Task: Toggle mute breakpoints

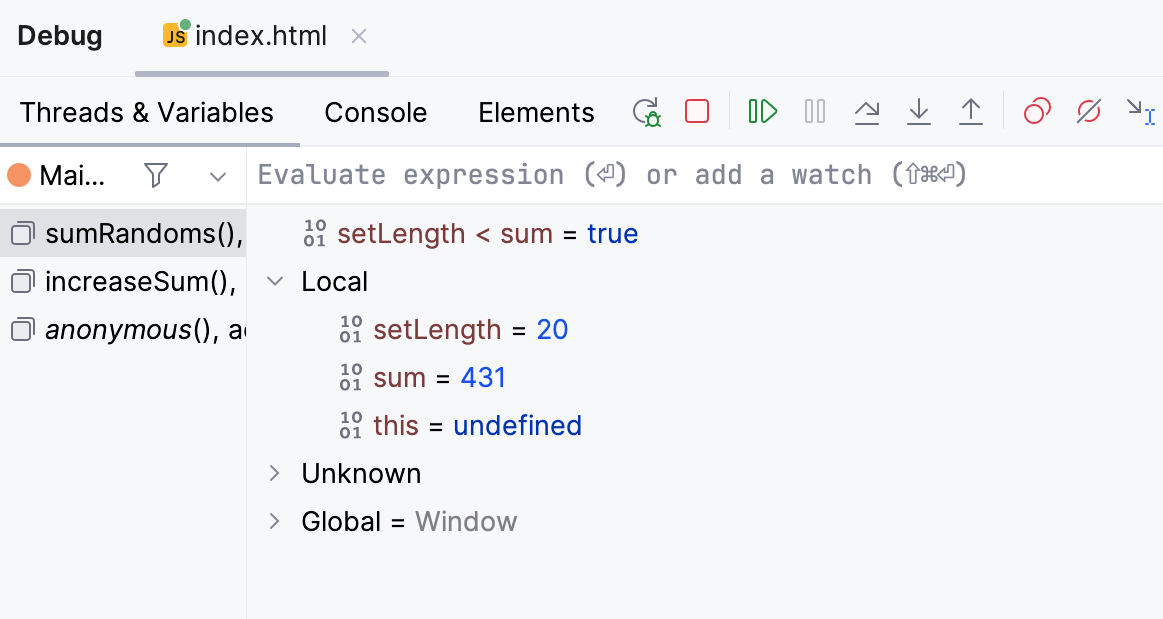Action: [1089, 111]
